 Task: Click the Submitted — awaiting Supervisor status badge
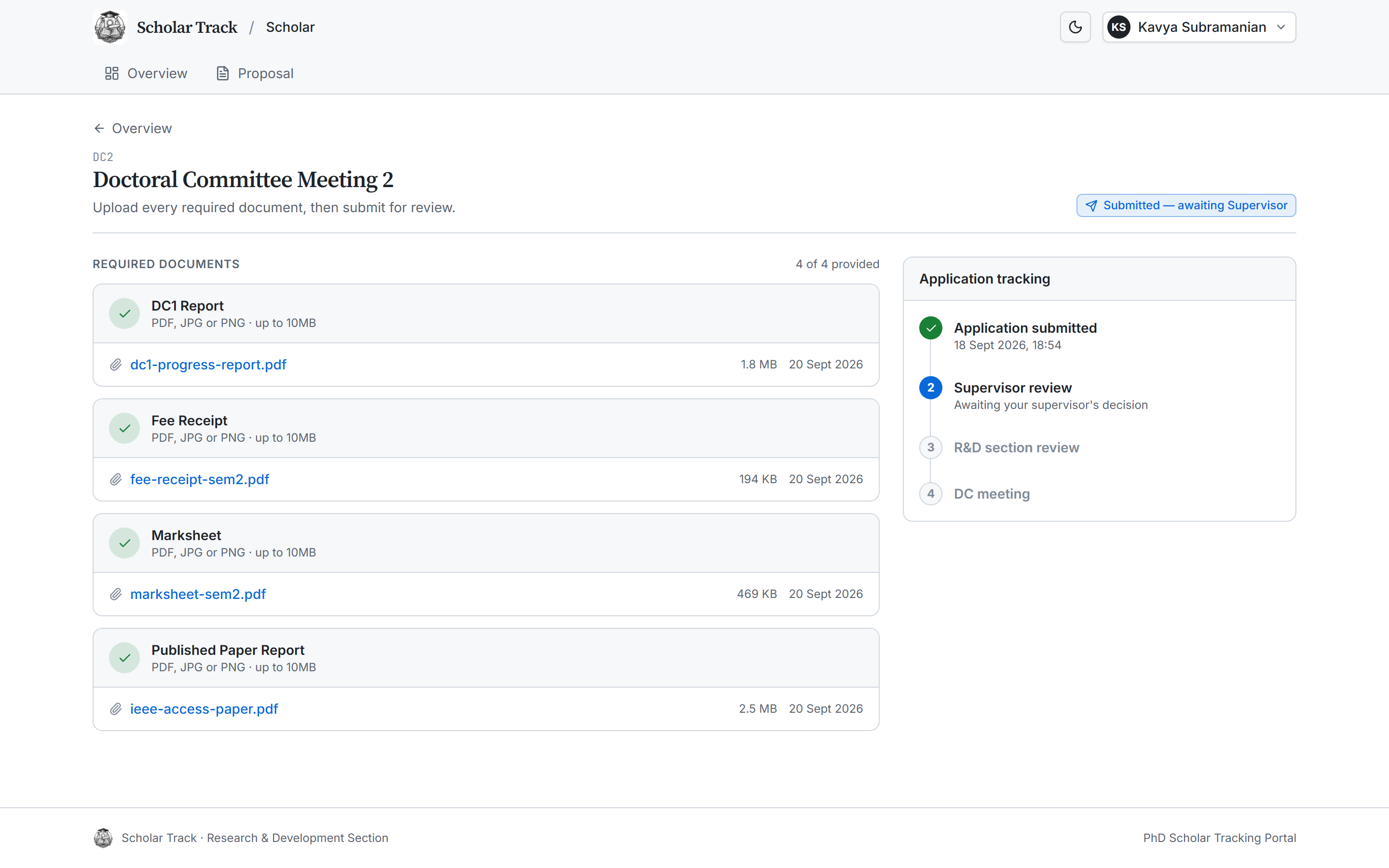tap(1186, 205)
